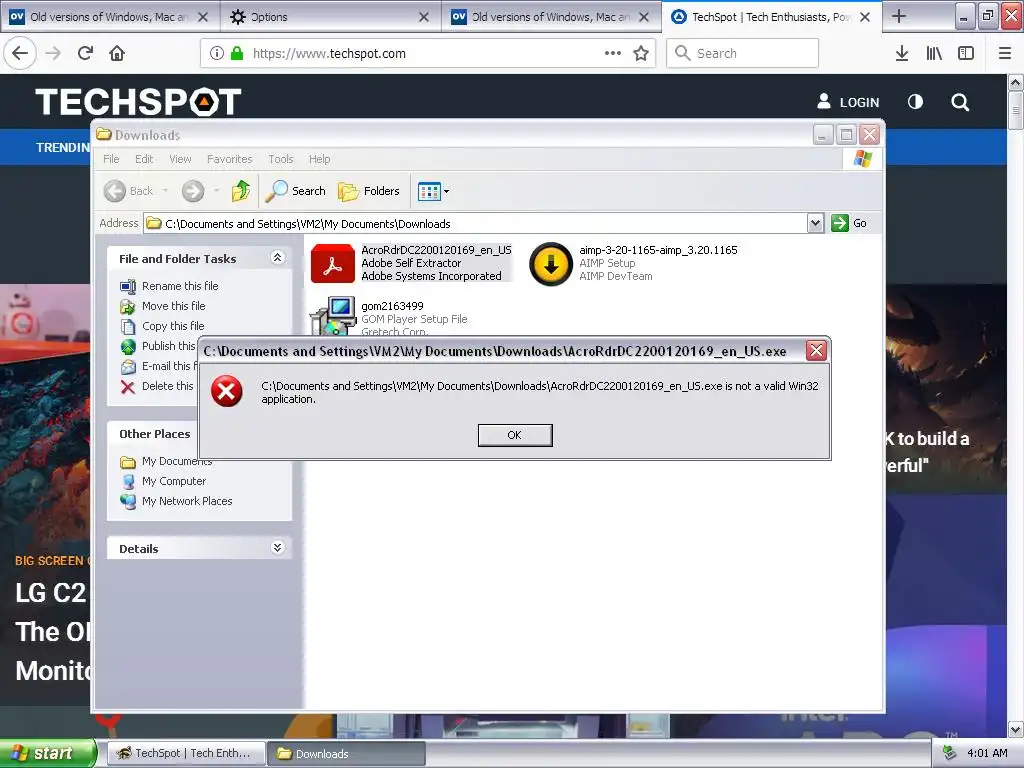1024x768 pixels.
Task: Open Firefox hamburger menu
Action: 1005,53
